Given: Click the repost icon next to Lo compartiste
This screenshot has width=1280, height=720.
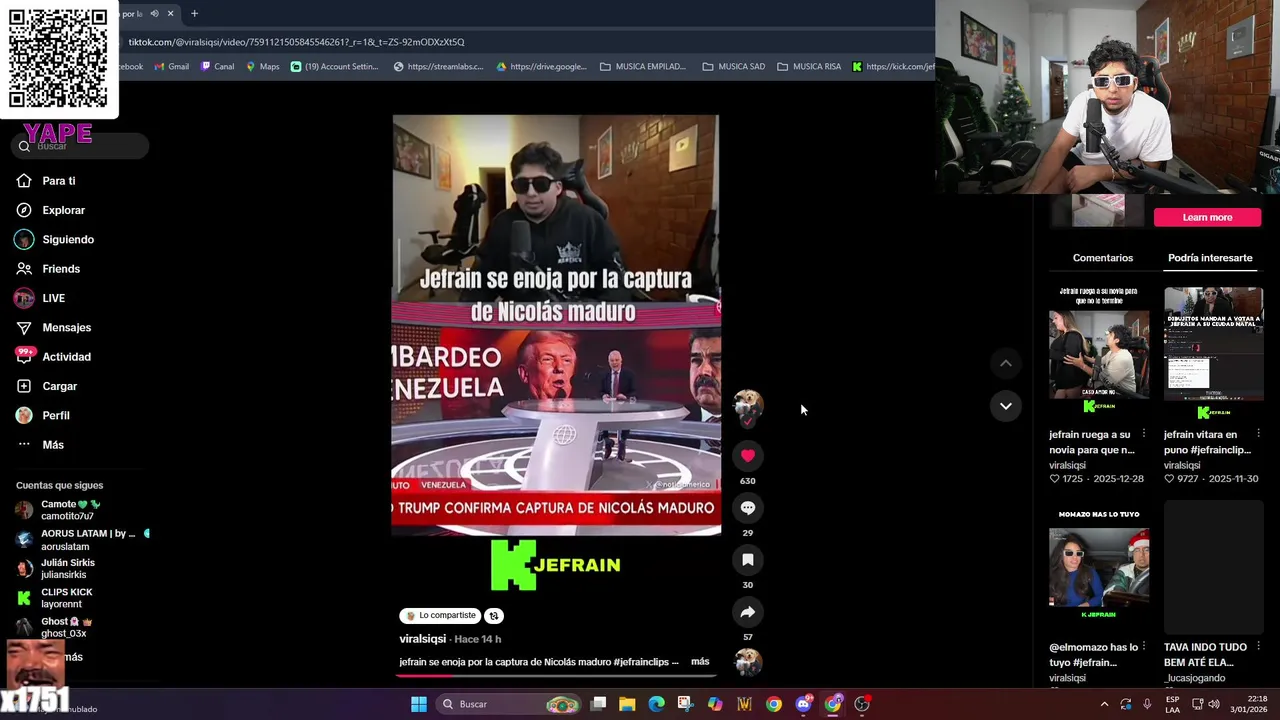Looking at the screenshot, I should 494,616.
